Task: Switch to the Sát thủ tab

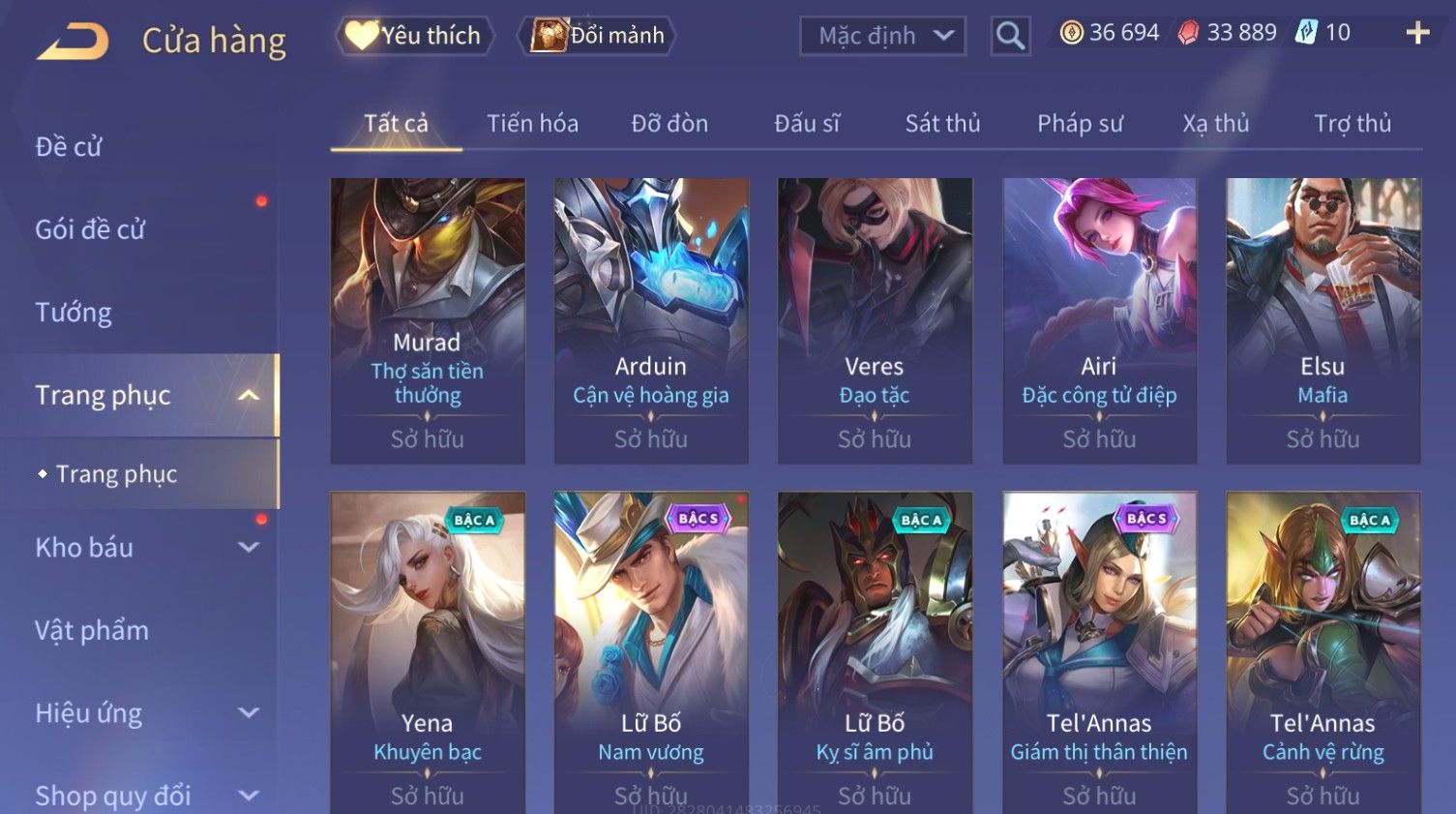Action: pyautogui.click(x=942, y=124)
